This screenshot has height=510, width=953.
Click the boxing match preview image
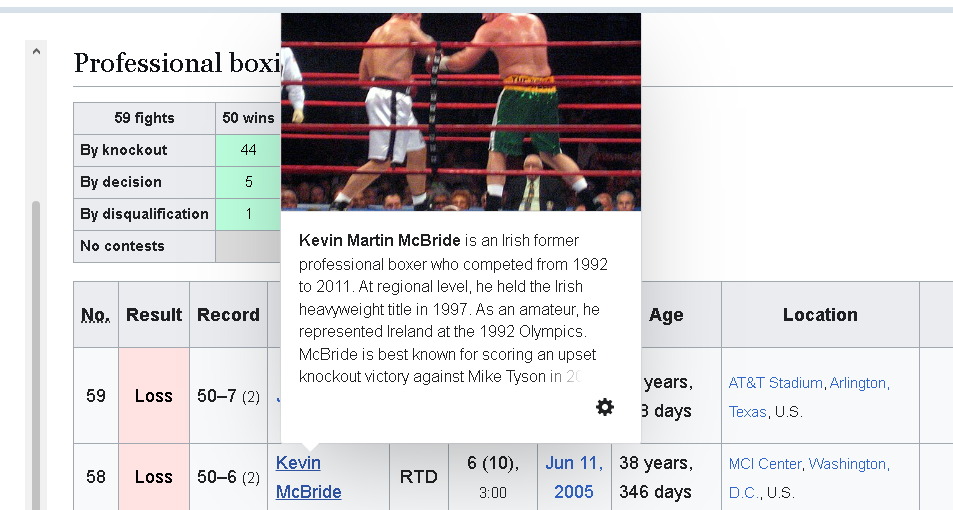point(461,112)
